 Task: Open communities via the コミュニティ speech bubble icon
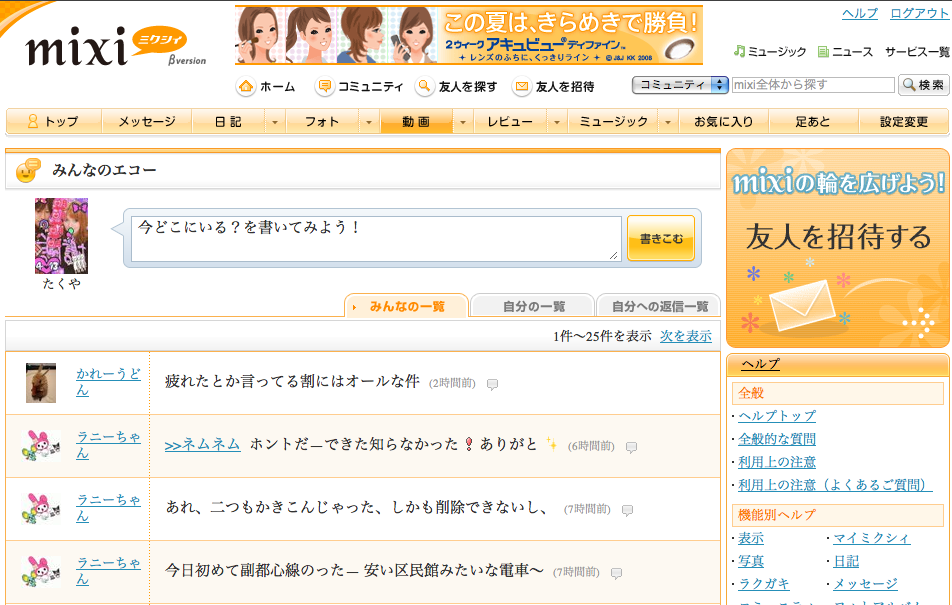pyautogui.click(x=323, y=87)
